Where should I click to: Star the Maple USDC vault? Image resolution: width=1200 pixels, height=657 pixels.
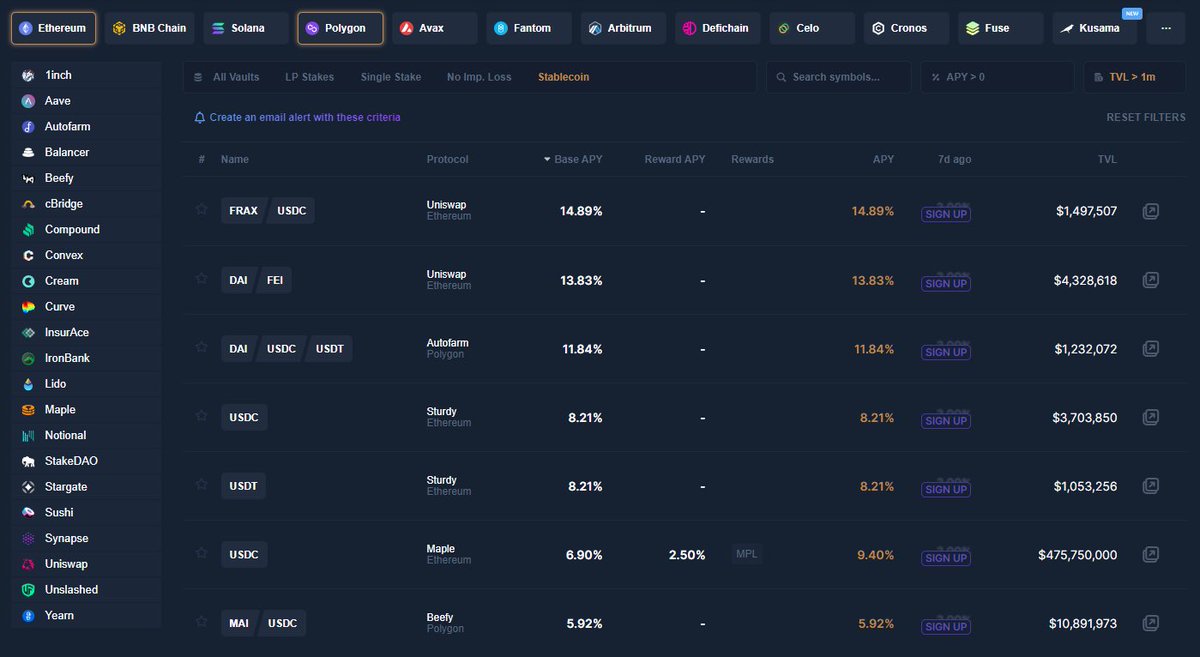point(201,552)
